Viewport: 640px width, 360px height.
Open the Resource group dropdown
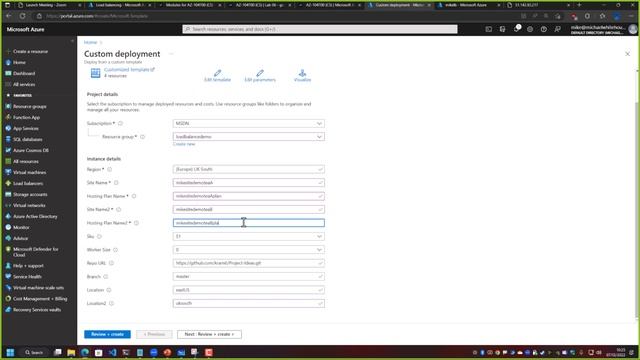pos(249,137)
